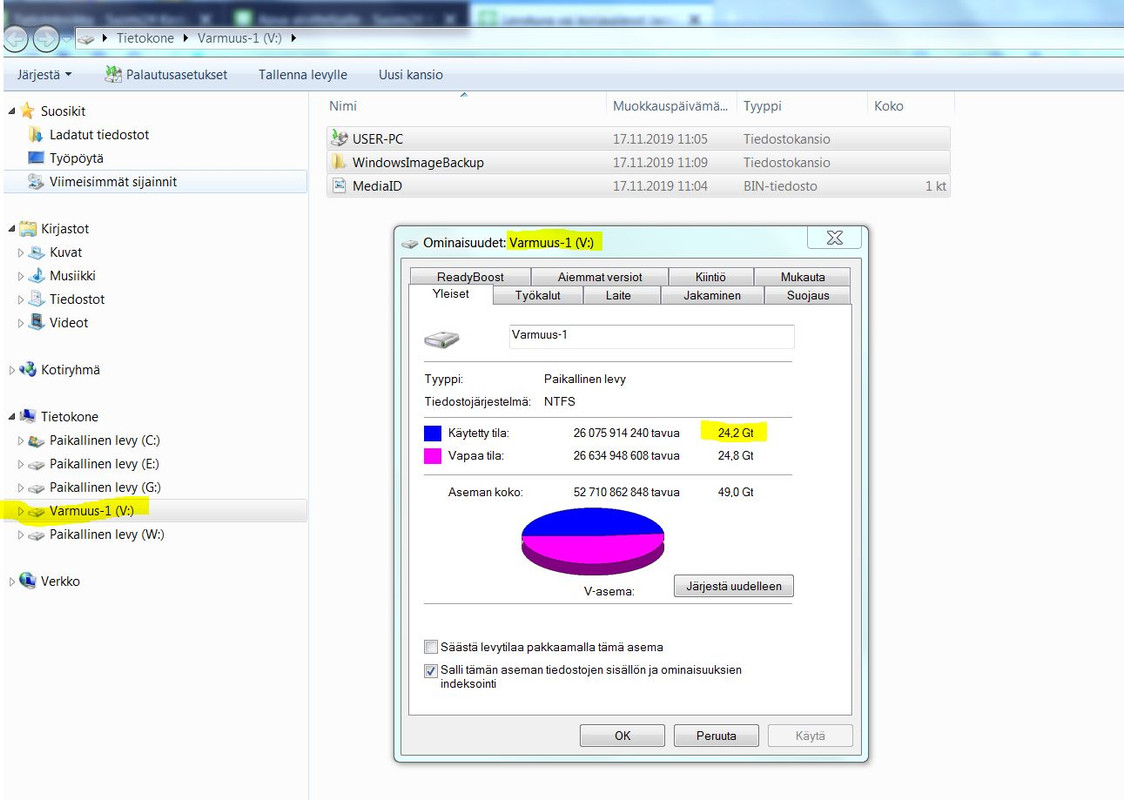Image resolution: width=1124 pixels, height=800 pixels.
Task: Collapse the Suosikit tree section
Action: click(x=11, y=111)
